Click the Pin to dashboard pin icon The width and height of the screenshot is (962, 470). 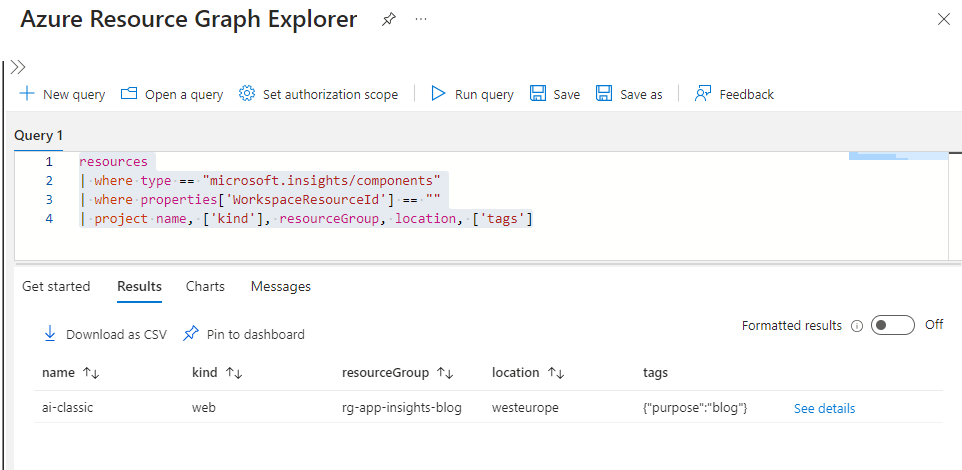[191, 334]
